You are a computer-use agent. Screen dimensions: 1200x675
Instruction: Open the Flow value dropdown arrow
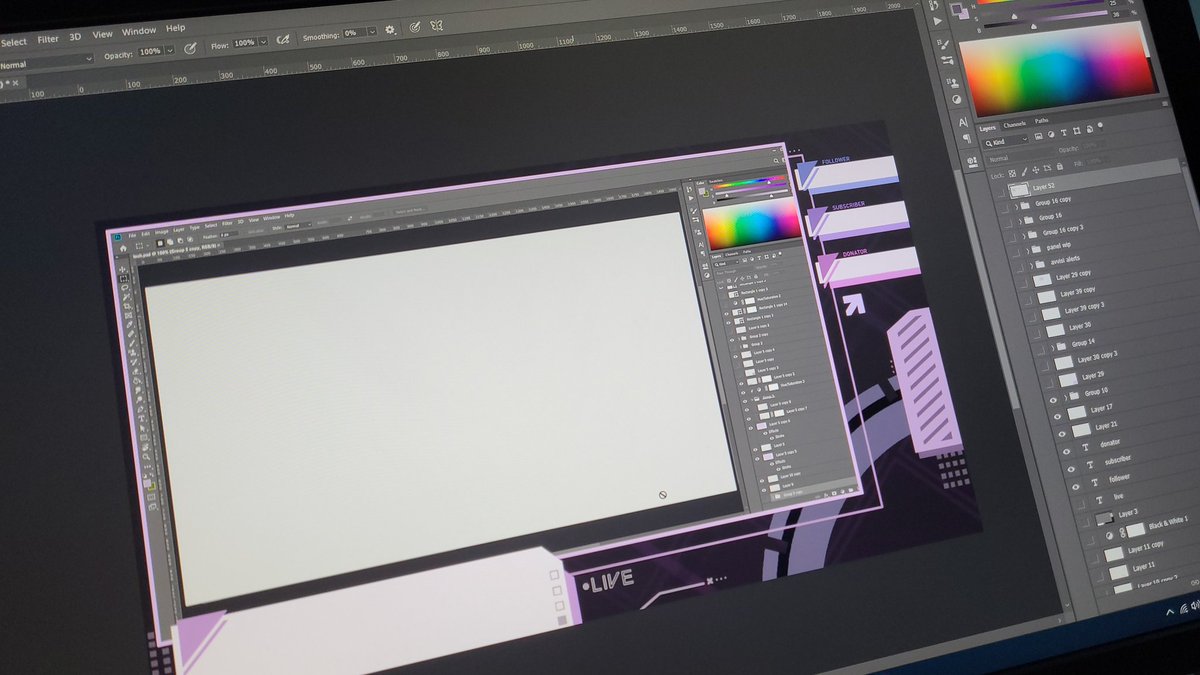(264, 41)
